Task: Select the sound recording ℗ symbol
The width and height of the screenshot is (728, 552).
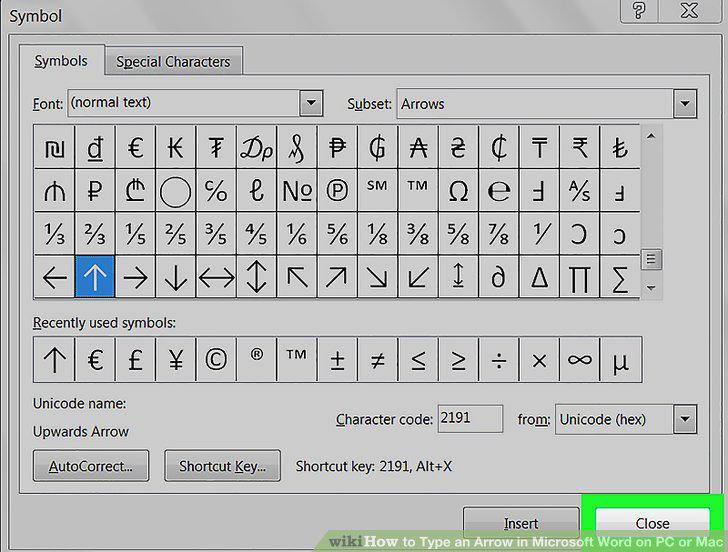Action: pyautogui.click(x=337, y=190)
